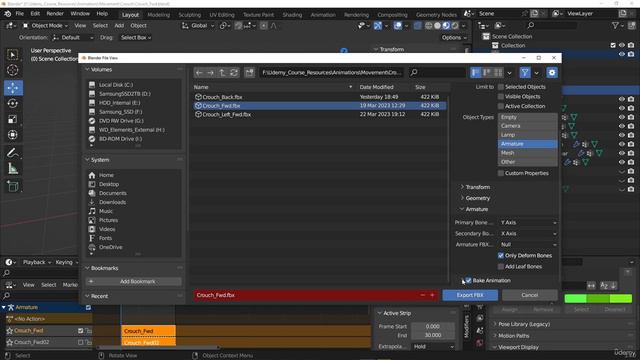Open the Render menu
The height and width of the screenshot is (360, 640).
[x=55, y=13]
